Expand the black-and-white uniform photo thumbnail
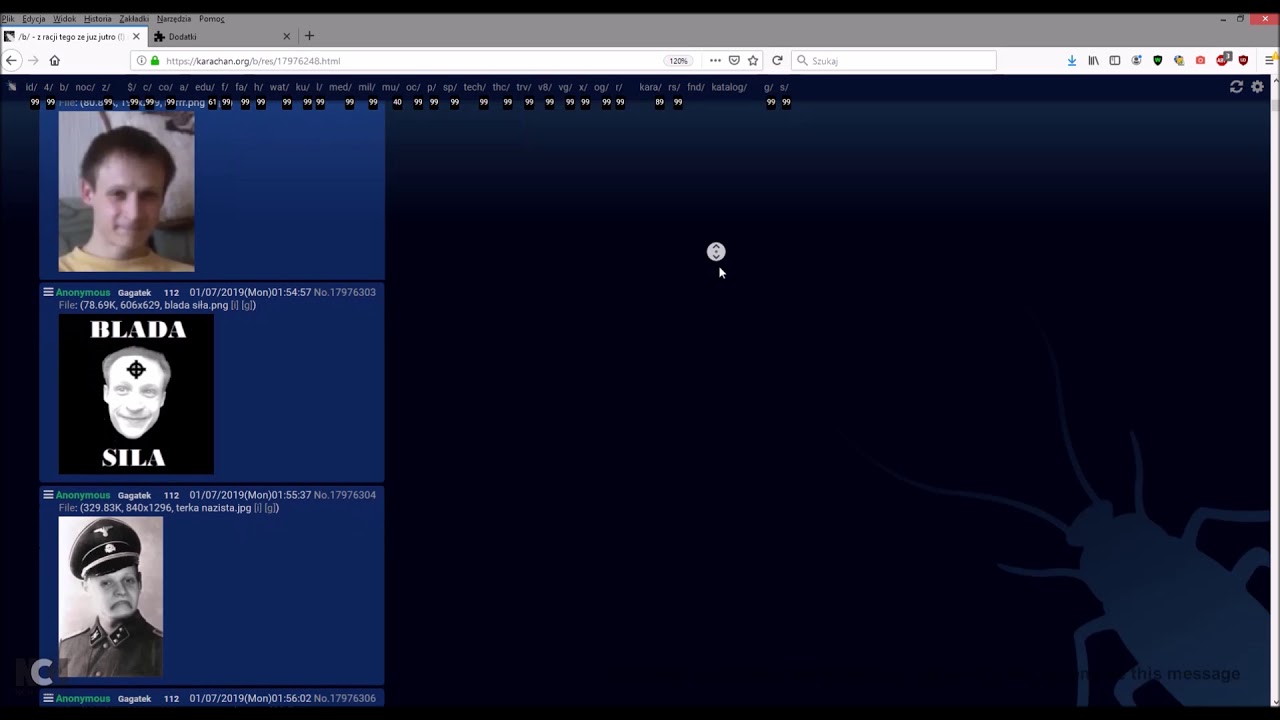This screenshot has width=1280, height=720. coord(111,597)
